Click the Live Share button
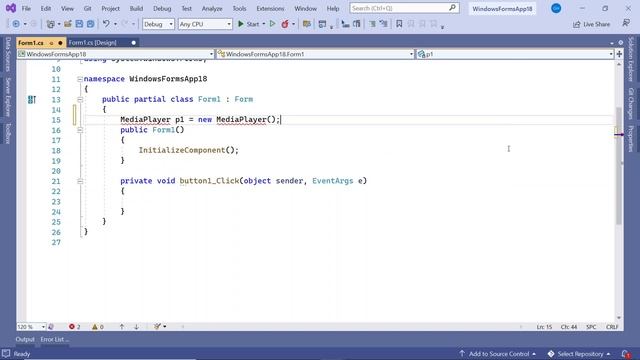The image size is (640, 360). (x=591, y=24)
